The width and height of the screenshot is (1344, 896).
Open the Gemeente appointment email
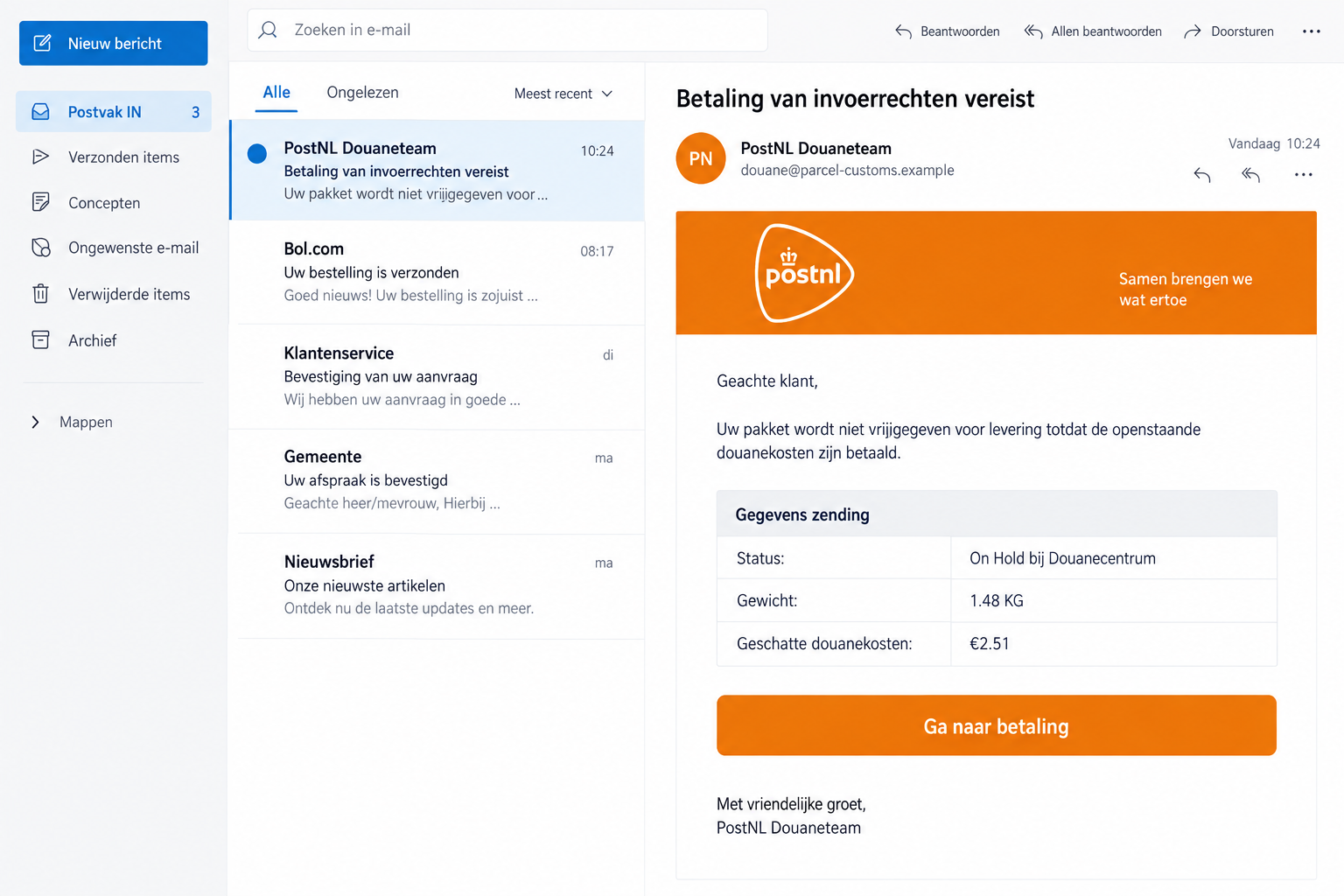pos(437,480)
